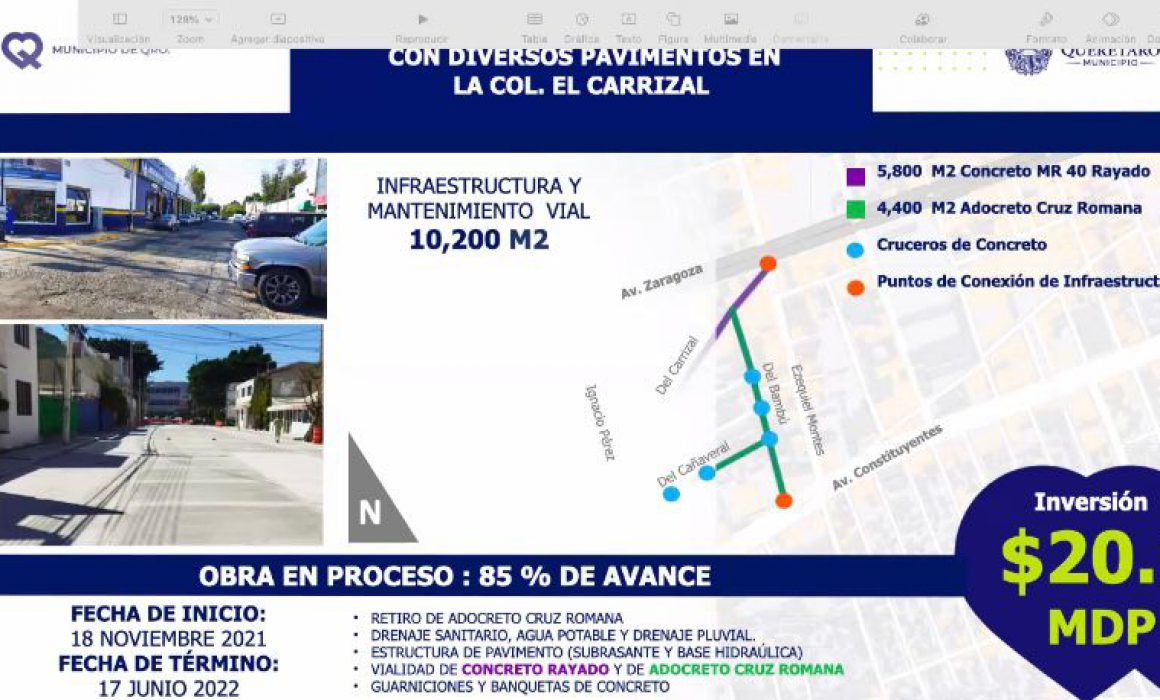Screen dimensions: 1160x700
Task: Toggle the Formato inspector panel
Action: coord(1046,27)
